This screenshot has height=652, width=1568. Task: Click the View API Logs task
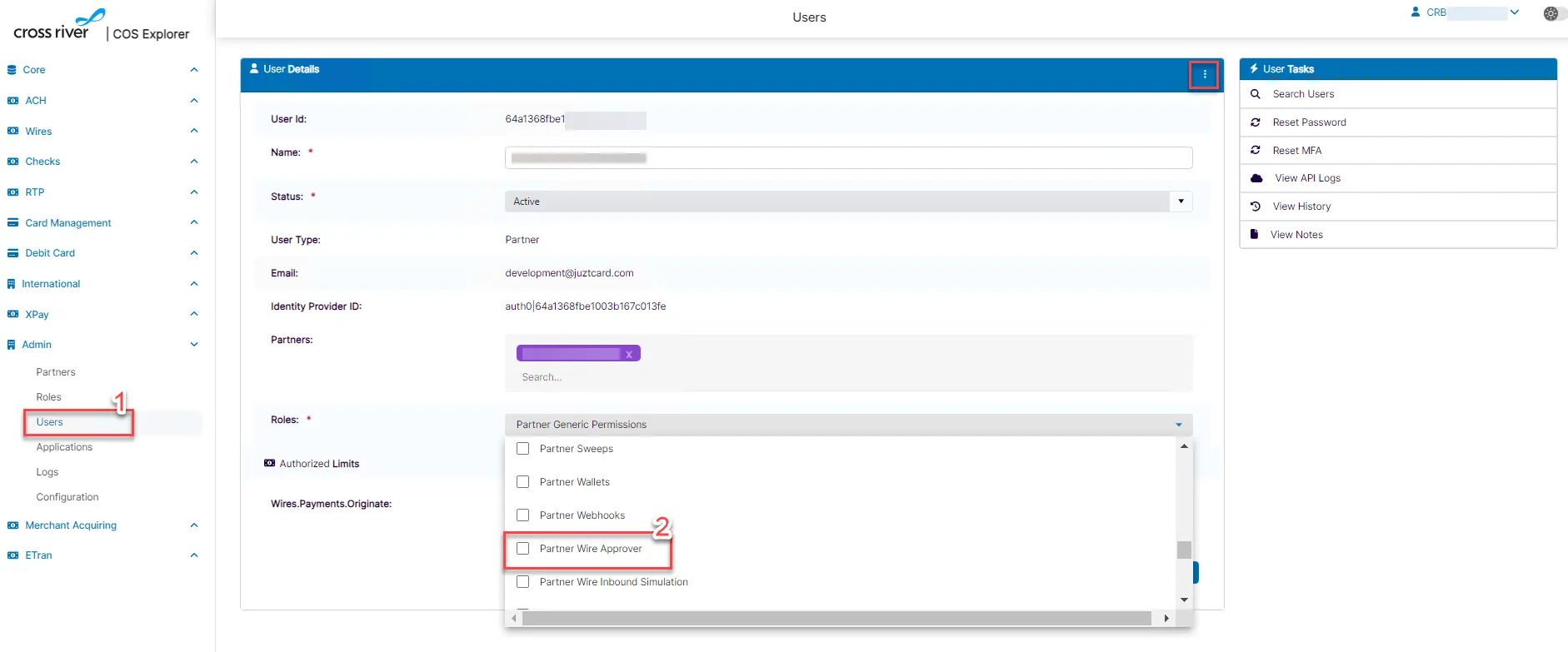point(1398,178)
